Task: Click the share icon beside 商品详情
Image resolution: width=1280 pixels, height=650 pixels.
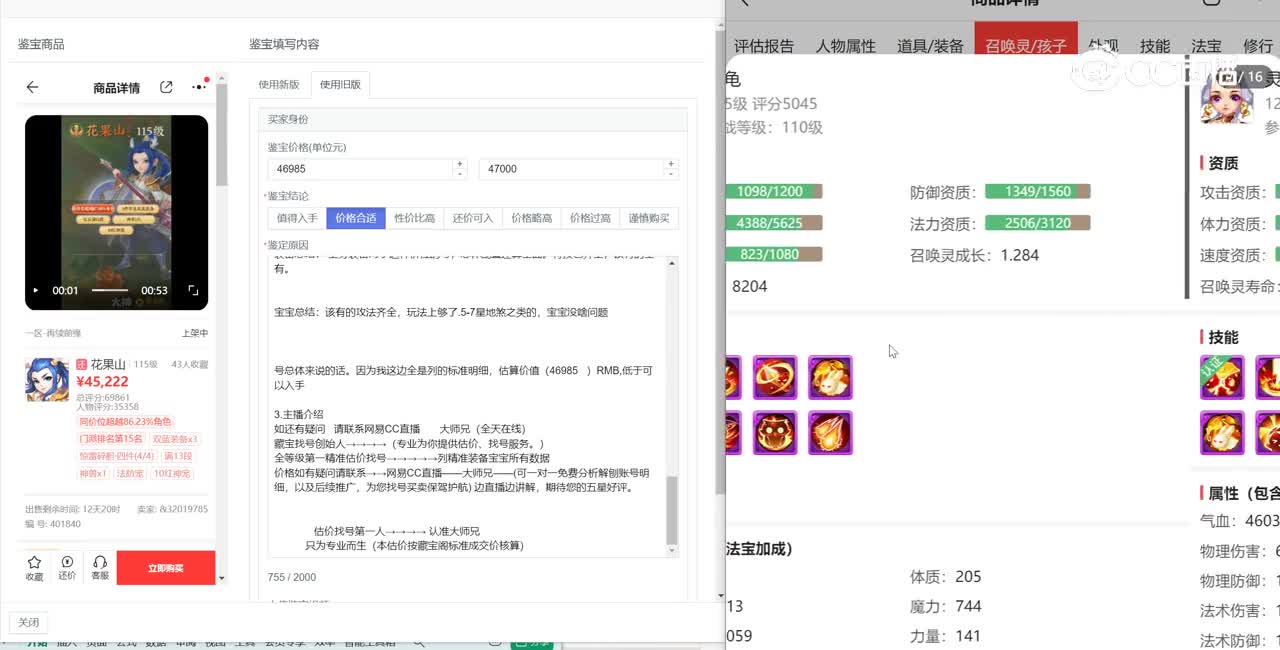Action: click(x=166, y=88)
